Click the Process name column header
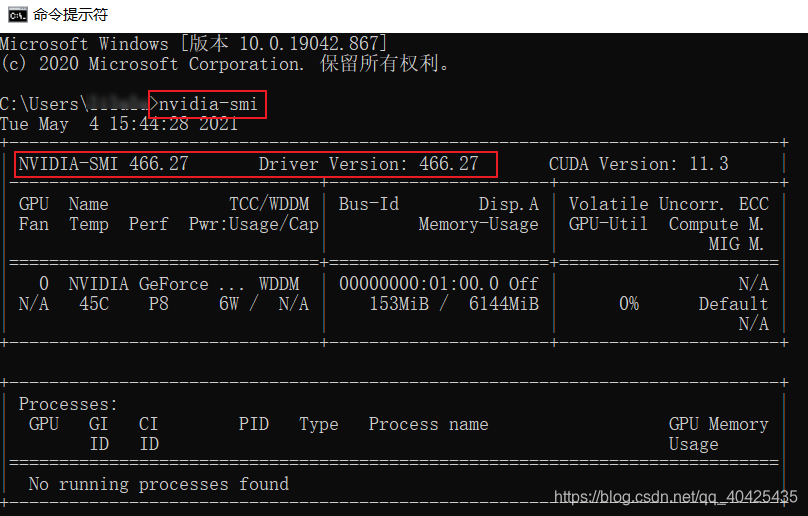 [x=428, y=424]
